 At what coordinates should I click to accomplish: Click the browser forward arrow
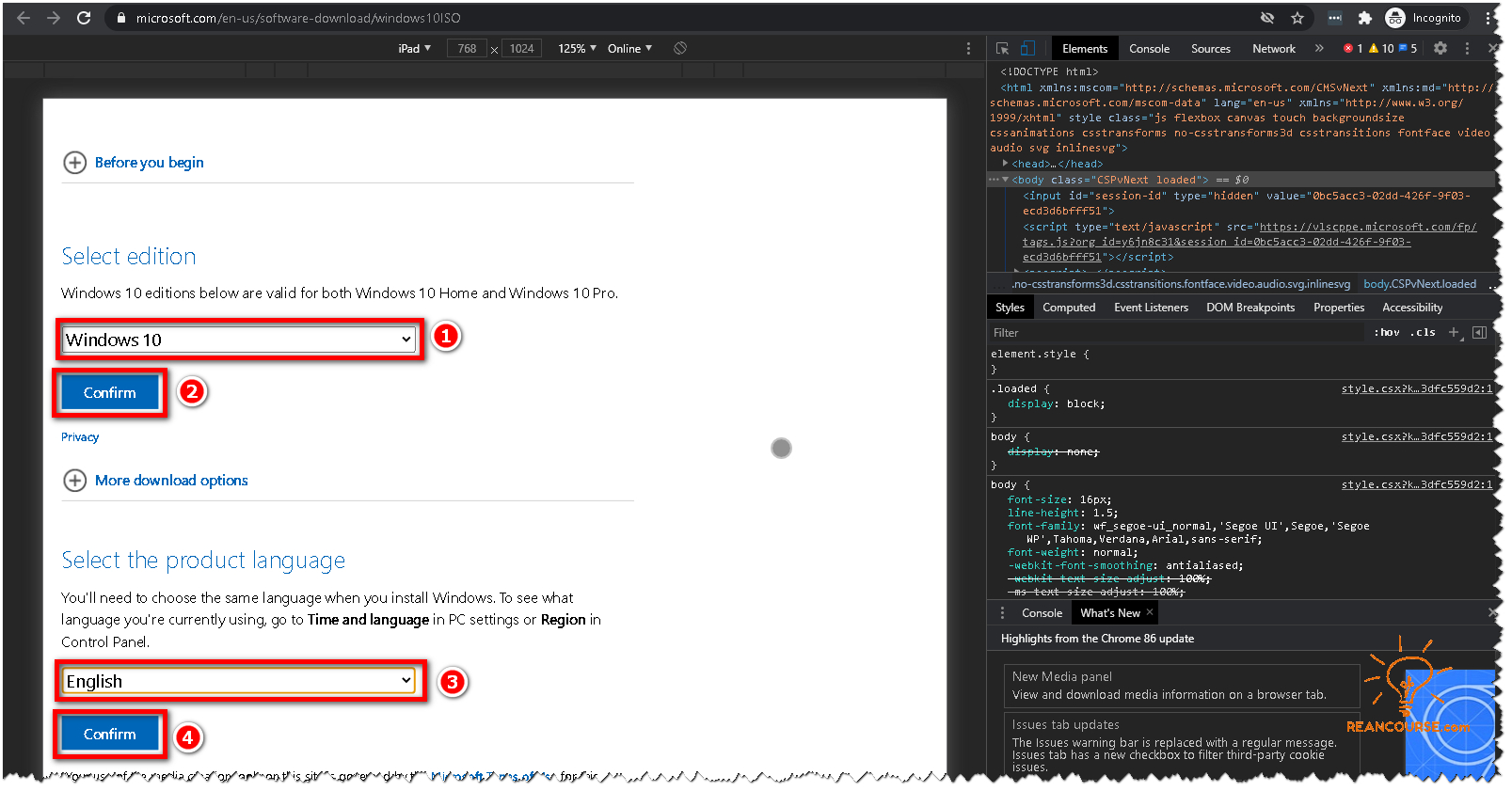tap(54, 18)
